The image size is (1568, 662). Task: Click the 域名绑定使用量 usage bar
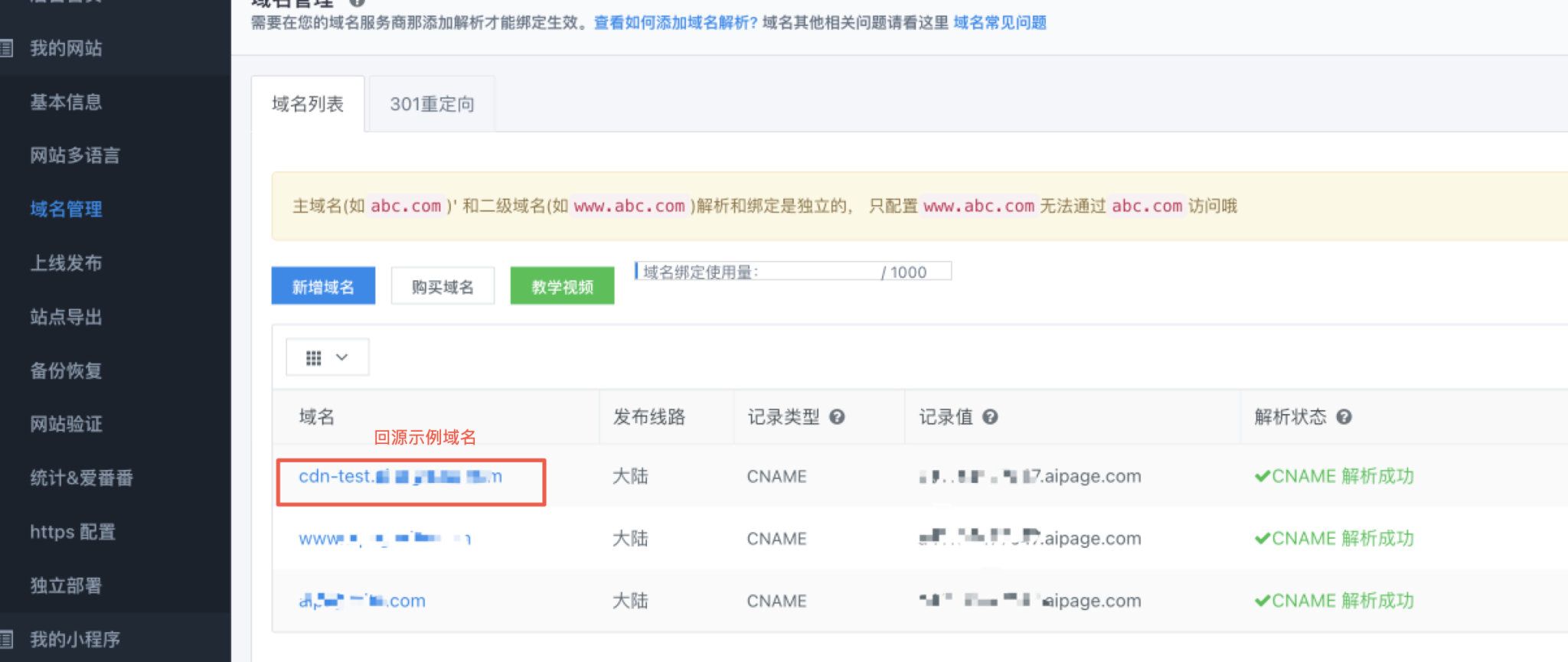[x=792, y=272]
